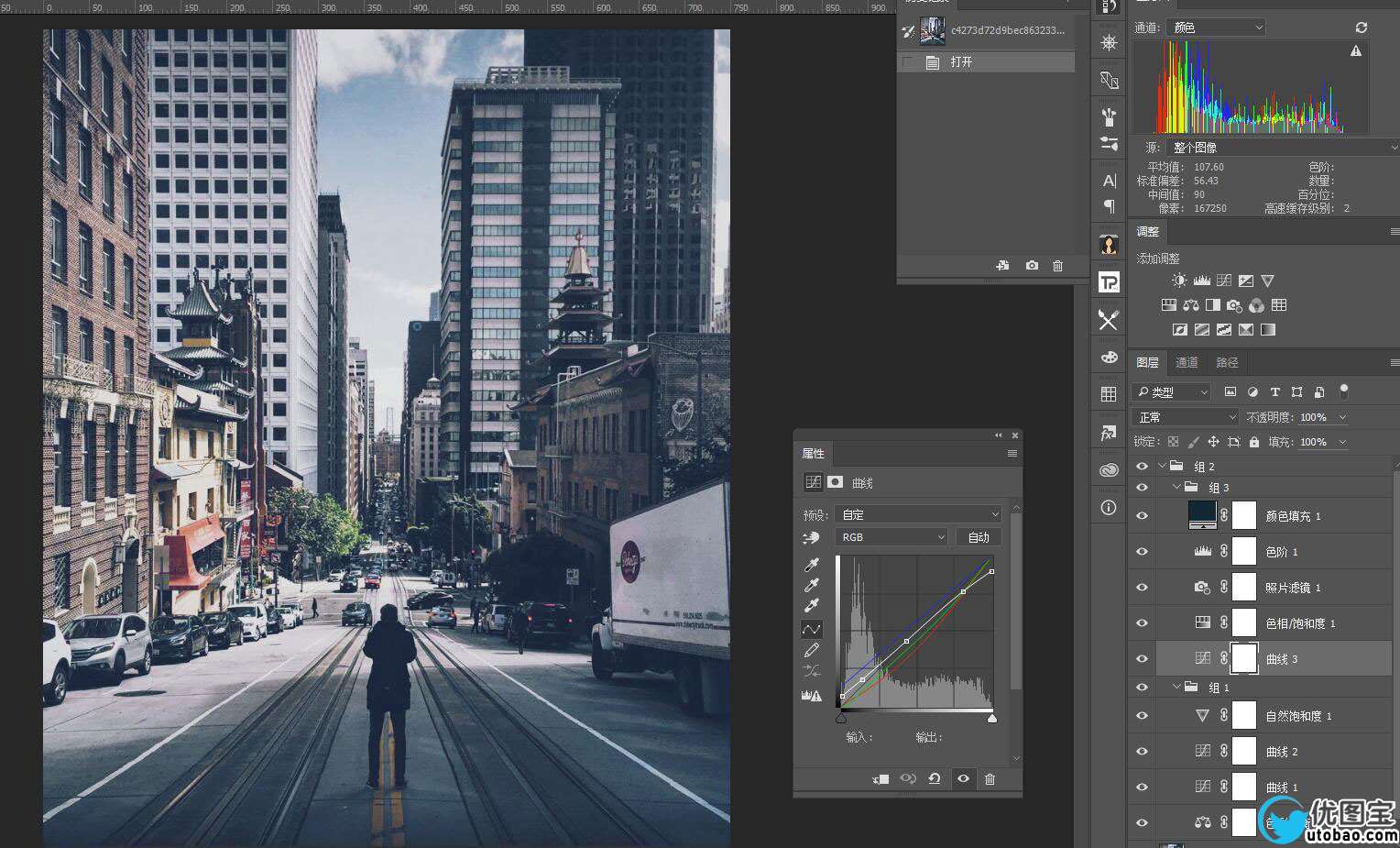Click the lock-all padlock icon beside 锁定

pos(1253,442)
